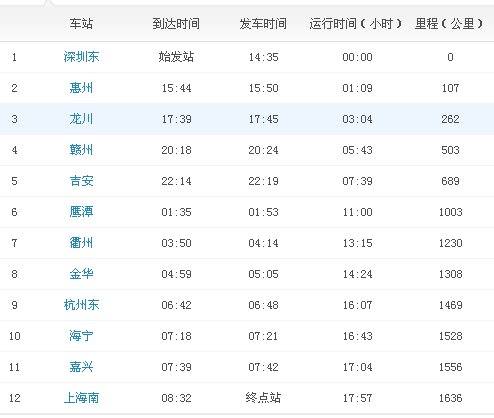
Task: Select departure time 04:14
Action: click(x=263, y=243)
